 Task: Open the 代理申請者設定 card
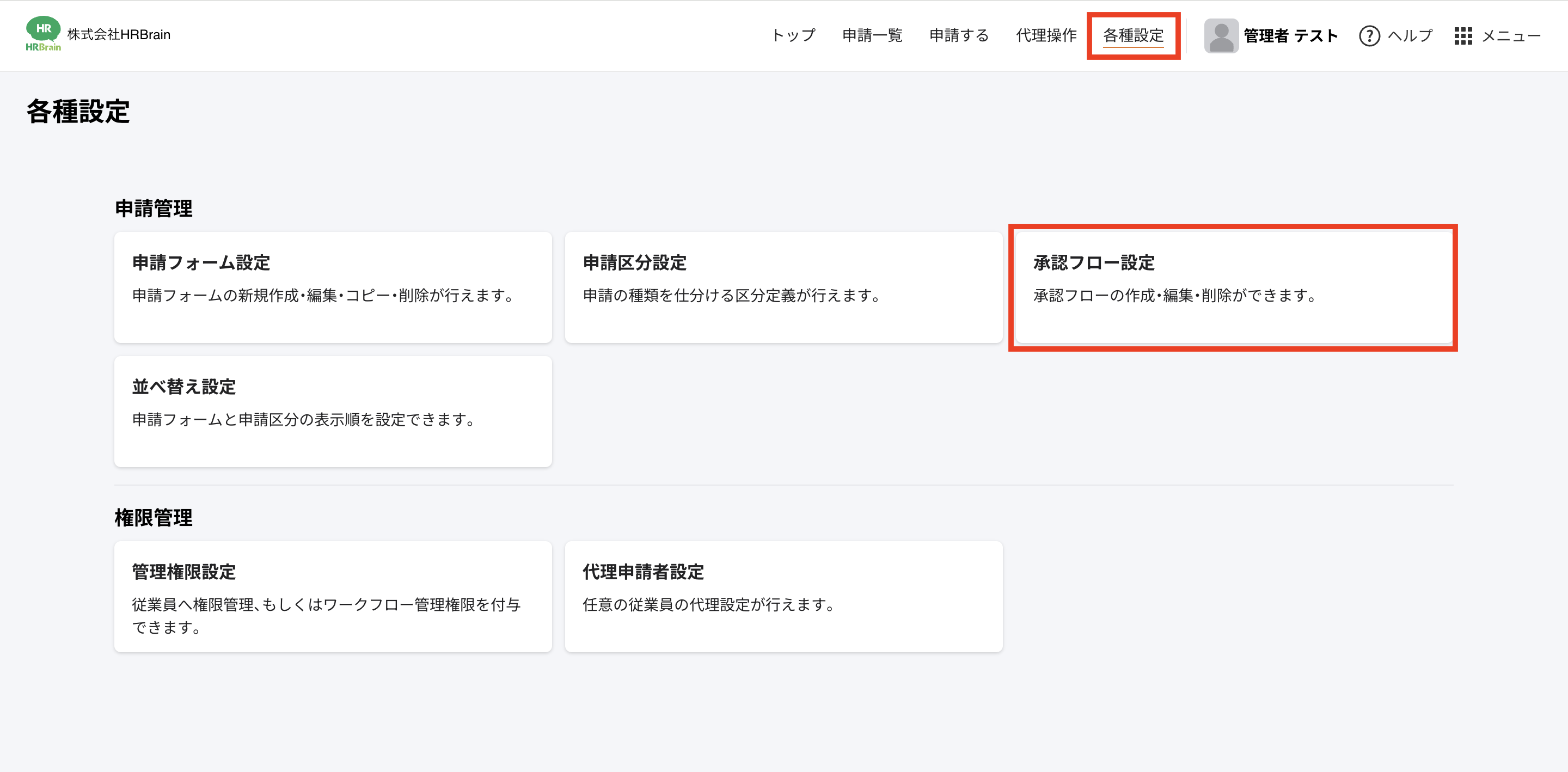pos(783,596)
